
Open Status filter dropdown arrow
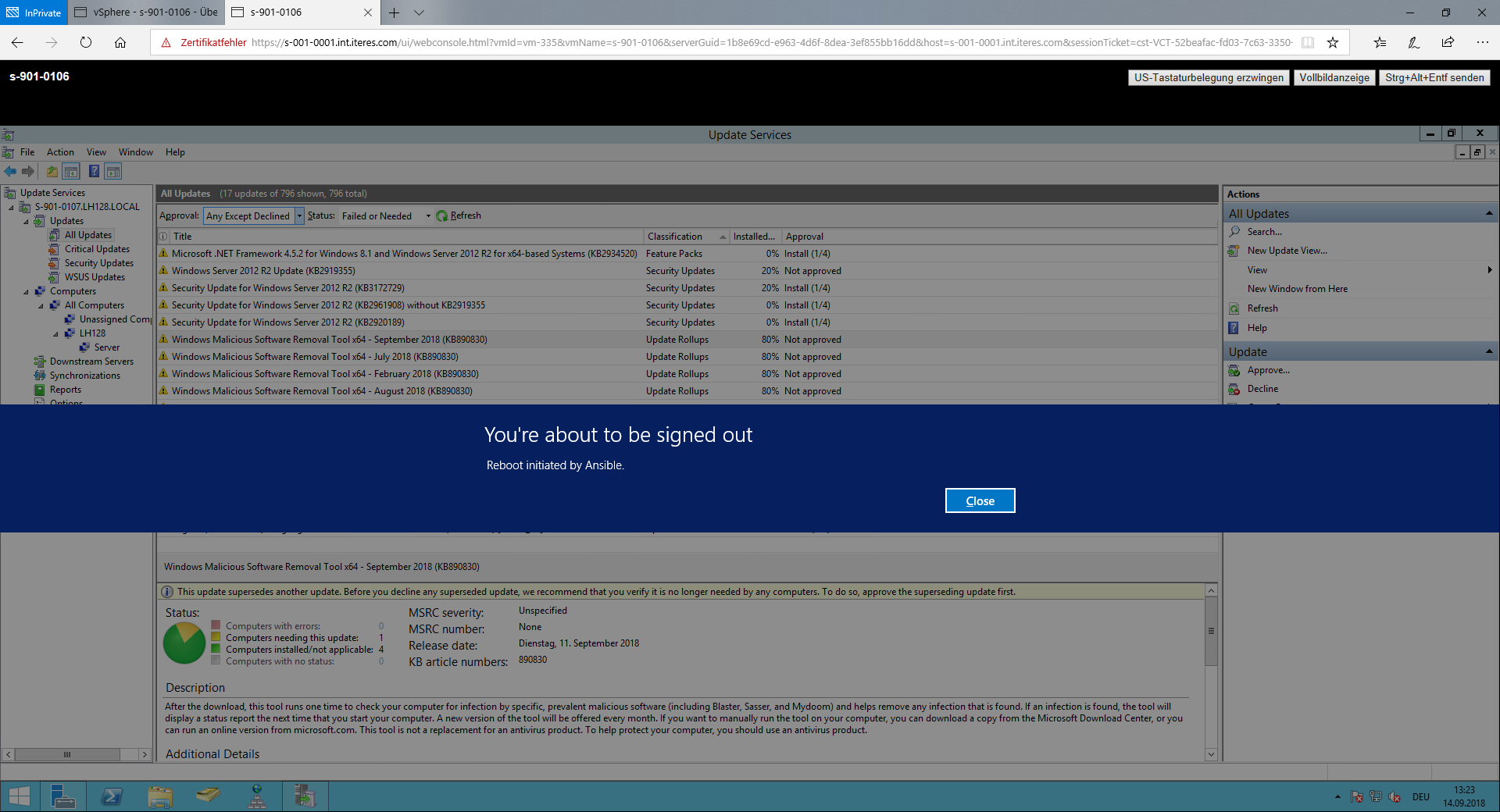[x=428, y=216]
